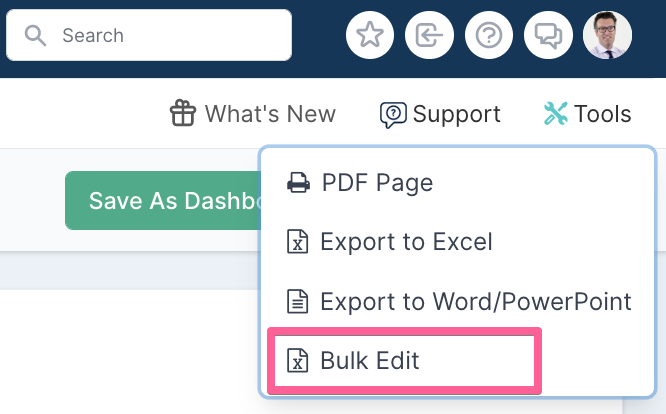Select Export to Word/PowerPoint
666x414 pixels.
pos(457,301)
